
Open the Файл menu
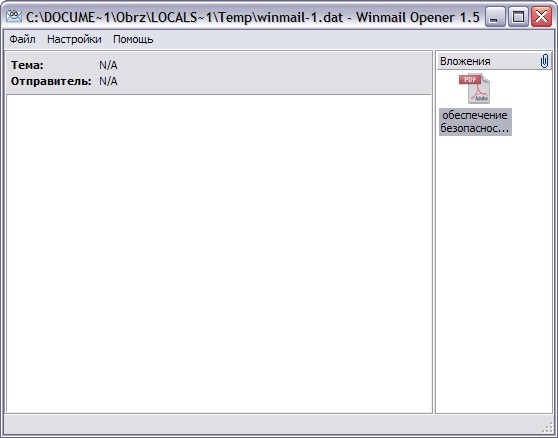[x=22, y=39]
